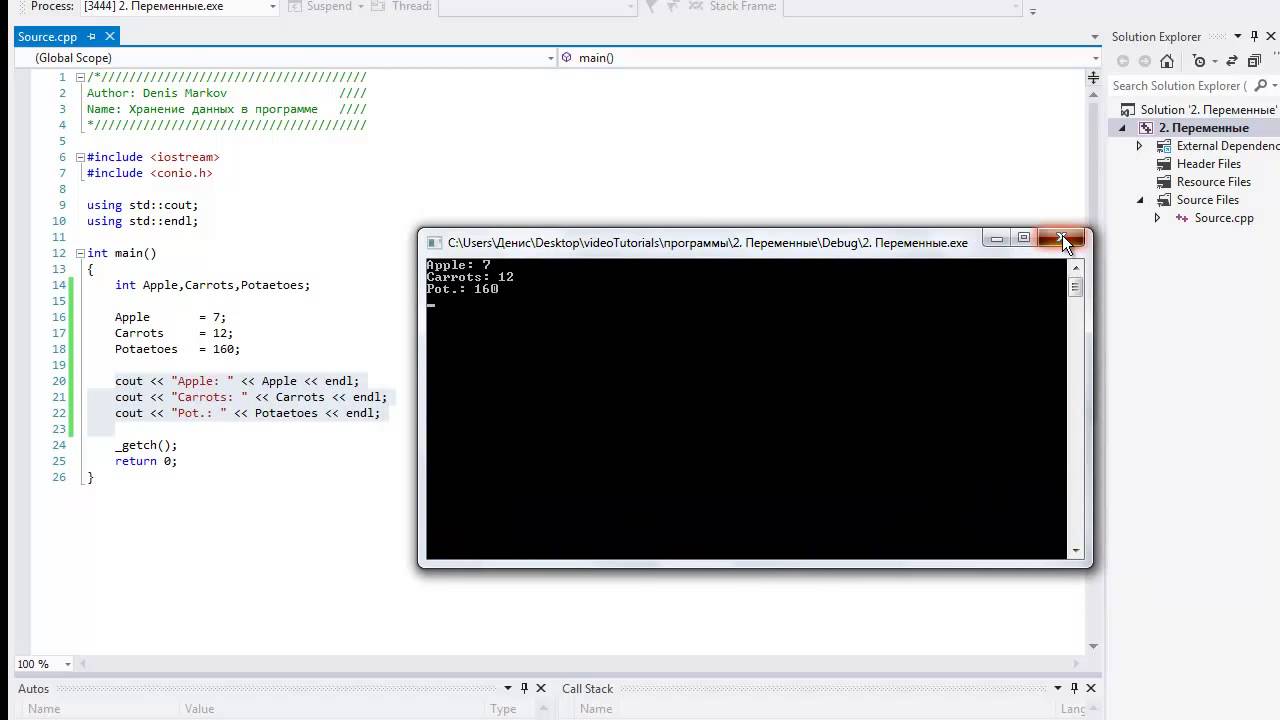Click '#include <conio.h>' code line
Image resolution: width=1280 pixels, height=720 pixels.
[150, 173]
